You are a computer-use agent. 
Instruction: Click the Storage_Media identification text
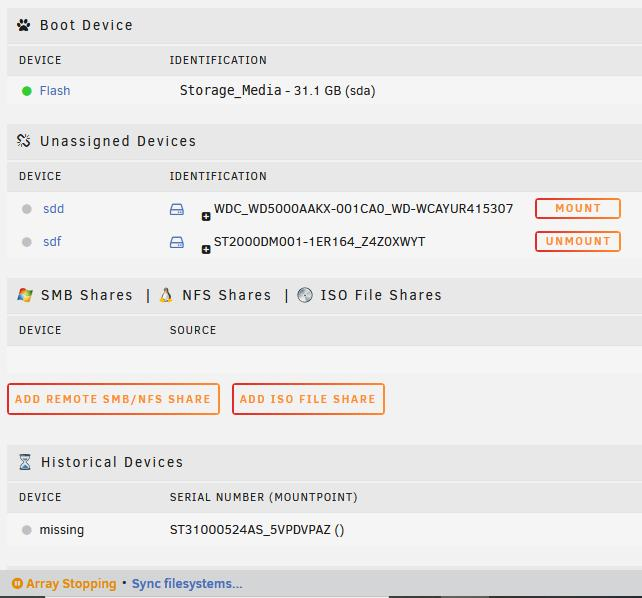click(231, 90)
